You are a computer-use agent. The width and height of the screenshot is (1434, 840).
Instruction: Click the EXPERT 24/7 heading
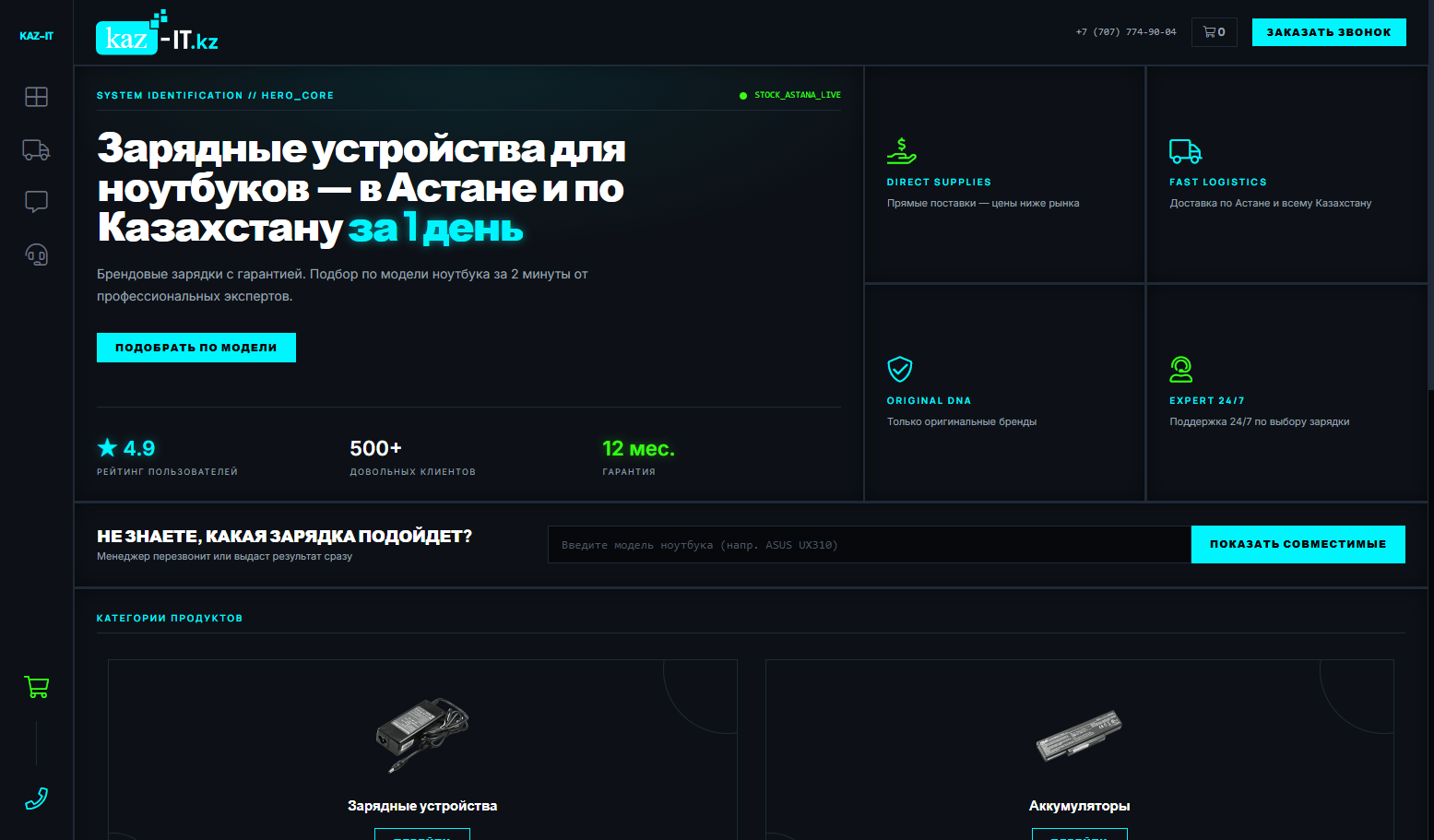[1207, 401]
